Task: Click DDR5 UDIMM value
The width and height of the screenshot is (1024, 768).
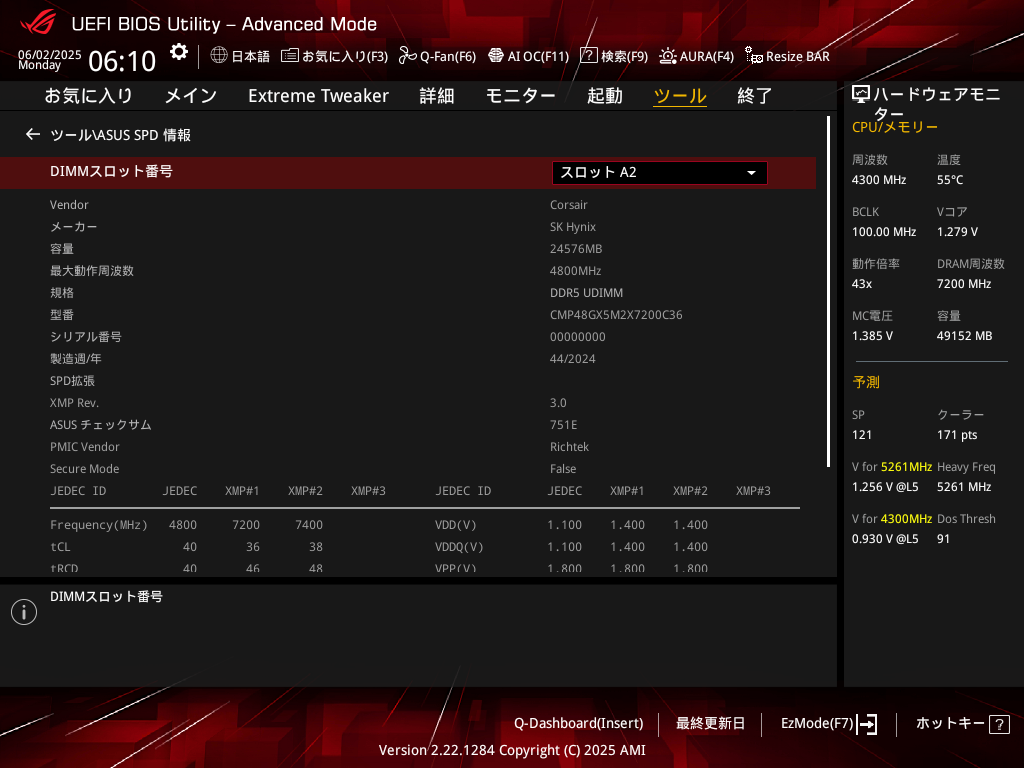Action: tap(586, 293)
